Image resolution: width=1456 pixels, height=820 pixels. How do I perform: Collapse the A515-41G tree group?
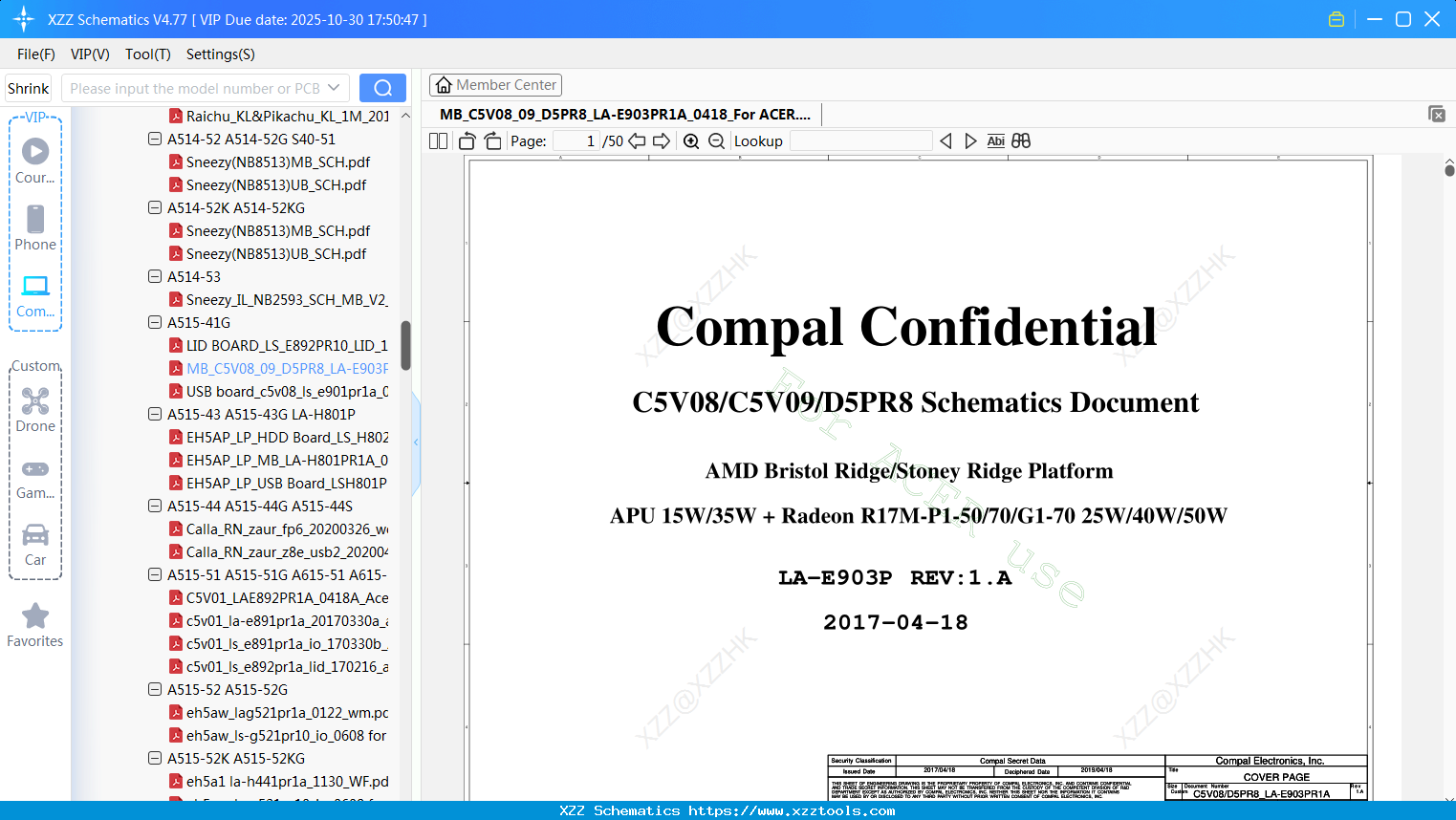(x=155, y=322)
